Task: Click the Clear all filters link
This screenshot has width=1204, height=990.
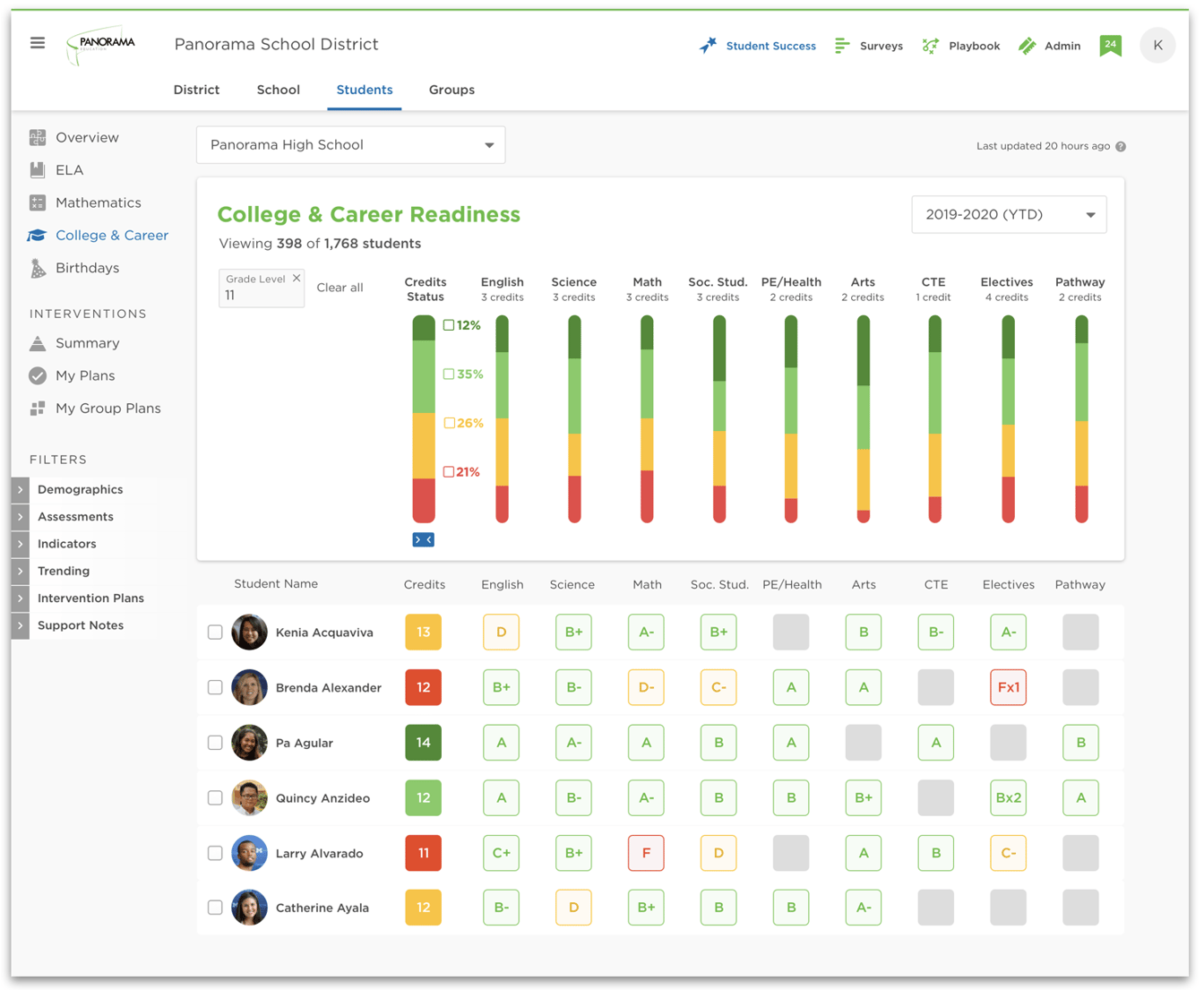Action: click(x=340, y=288)
